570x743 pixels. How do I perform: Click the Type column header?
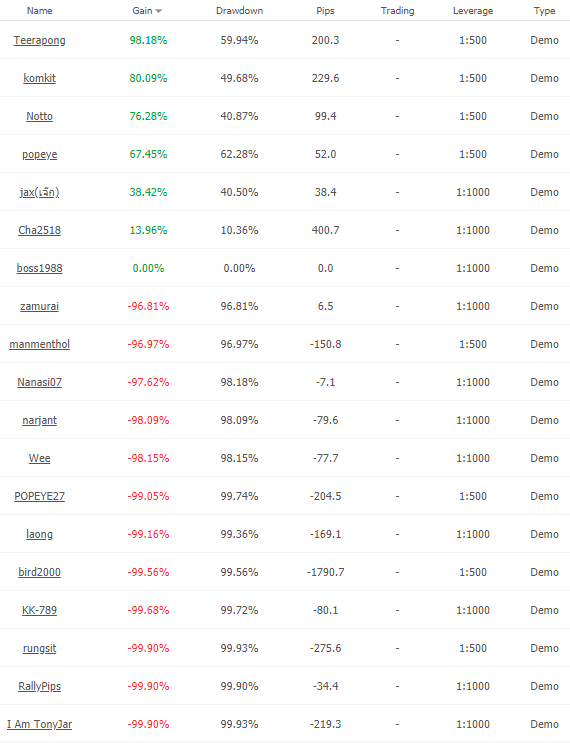544,10
